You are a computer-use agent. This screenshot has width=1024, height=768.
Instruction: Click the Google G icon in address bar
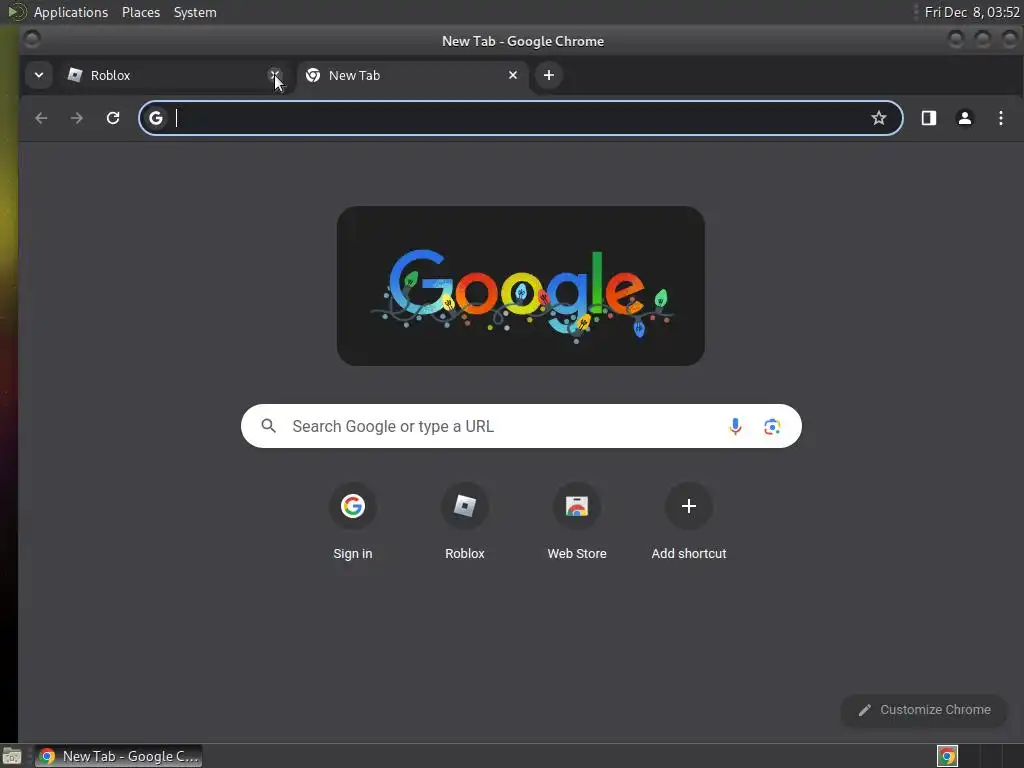point(155,118)
